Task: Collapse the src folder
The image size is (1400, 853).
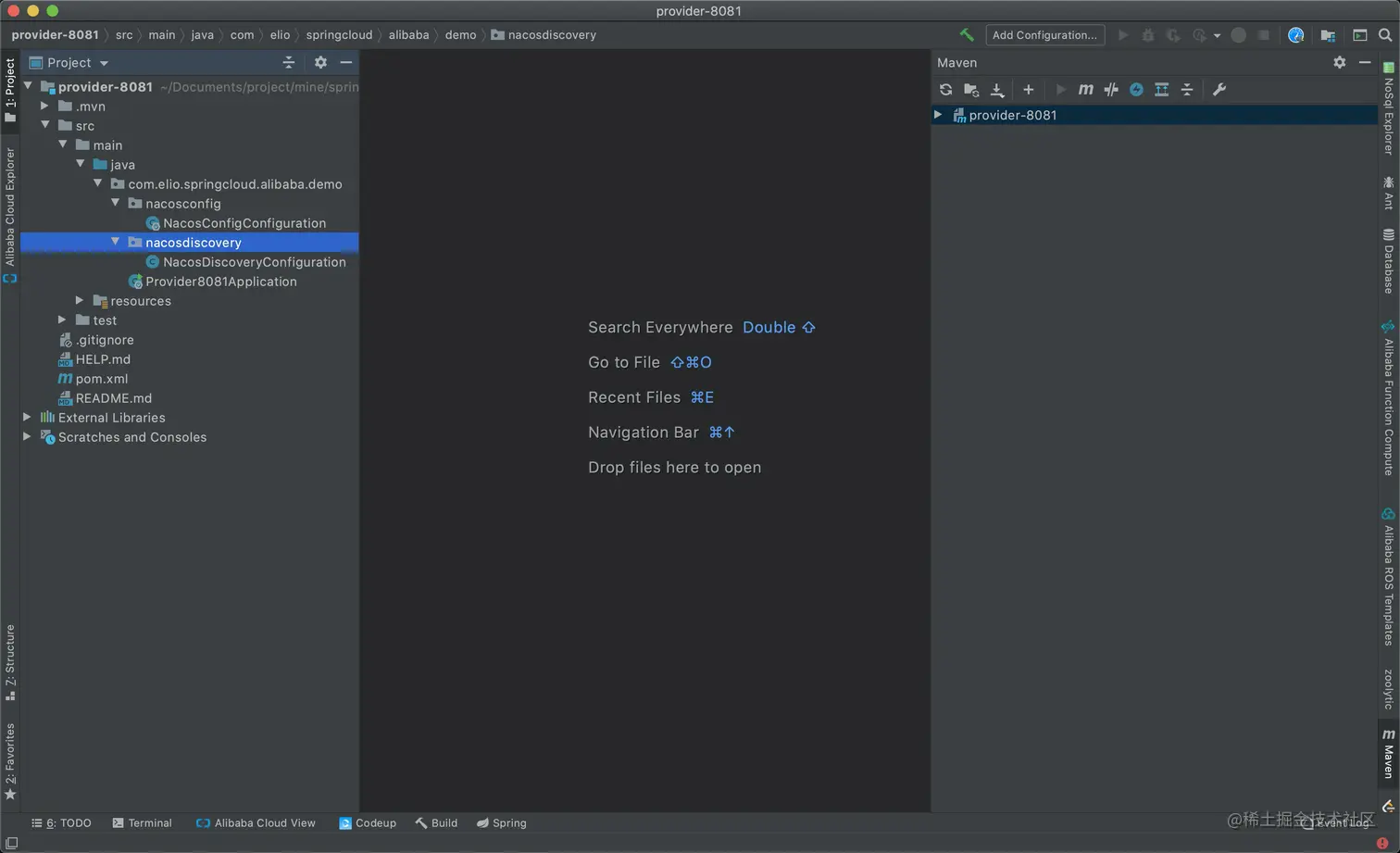Action: 45,125
